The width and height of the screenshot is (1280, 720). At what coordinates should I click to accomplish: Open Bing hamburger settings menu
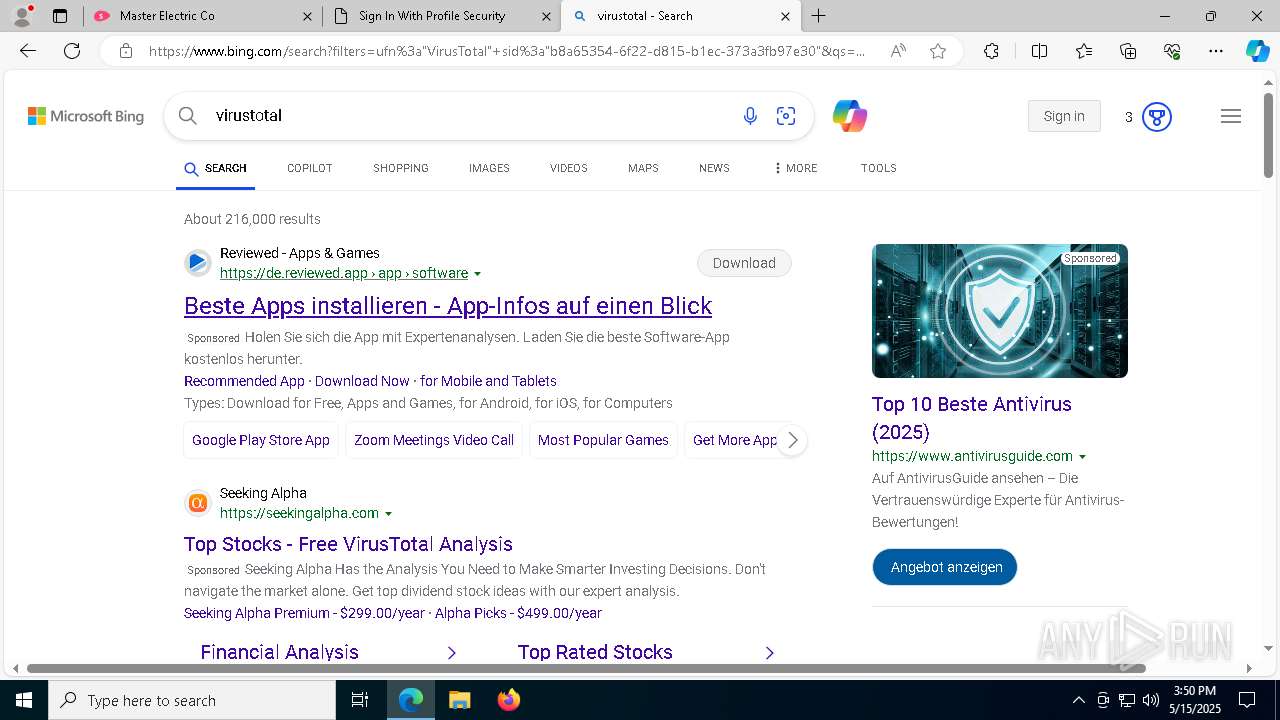[1231, 116]
